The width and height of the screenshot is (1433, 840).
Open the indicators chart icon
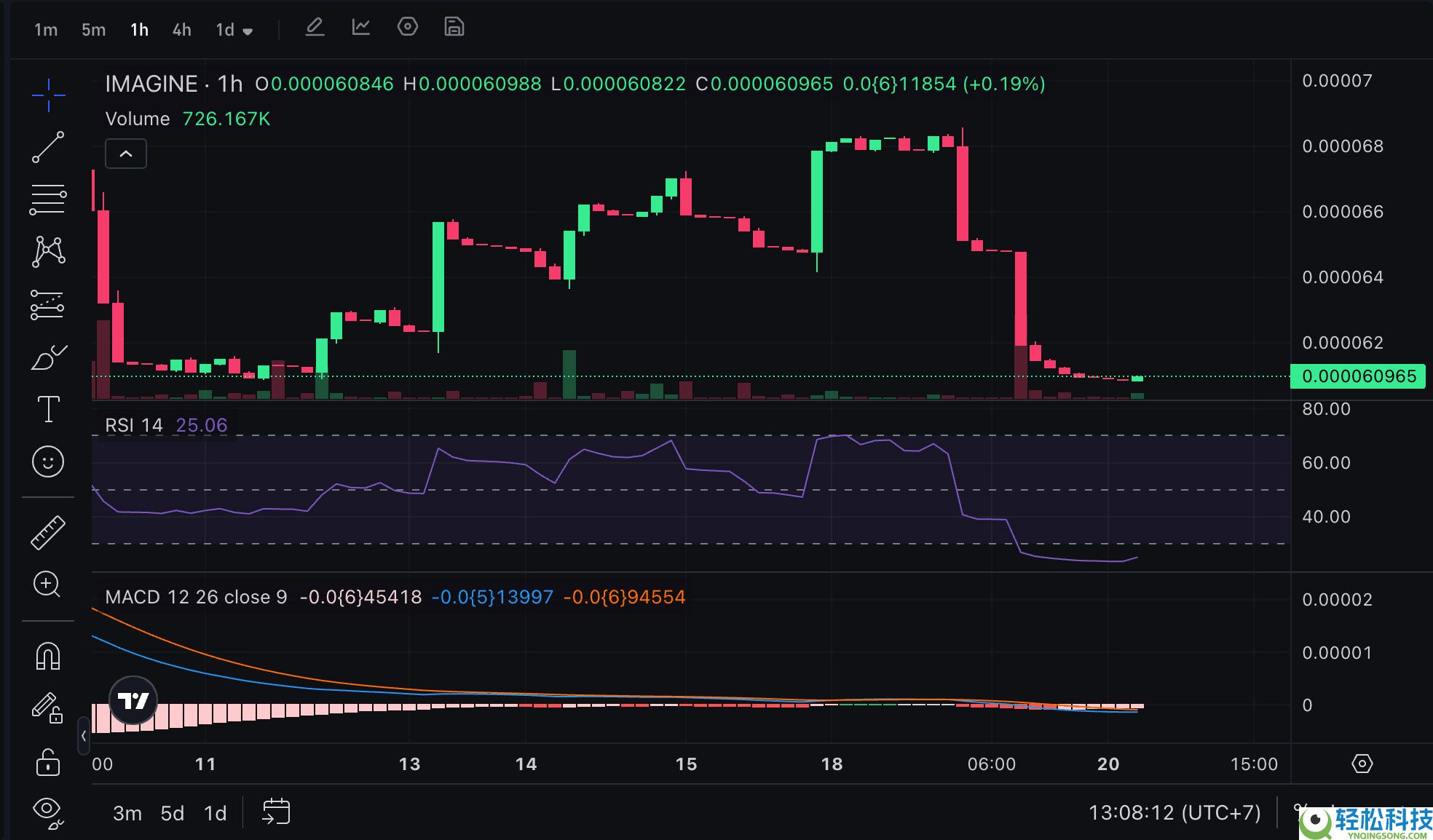[361, 28]
